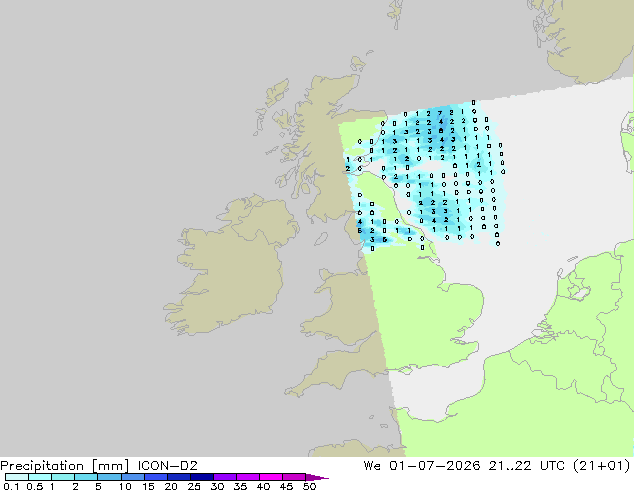Viewport: 634px width, 490px height.
Task: Click the 0.5–1 mm legend color box
Action: tap(40, 477)
